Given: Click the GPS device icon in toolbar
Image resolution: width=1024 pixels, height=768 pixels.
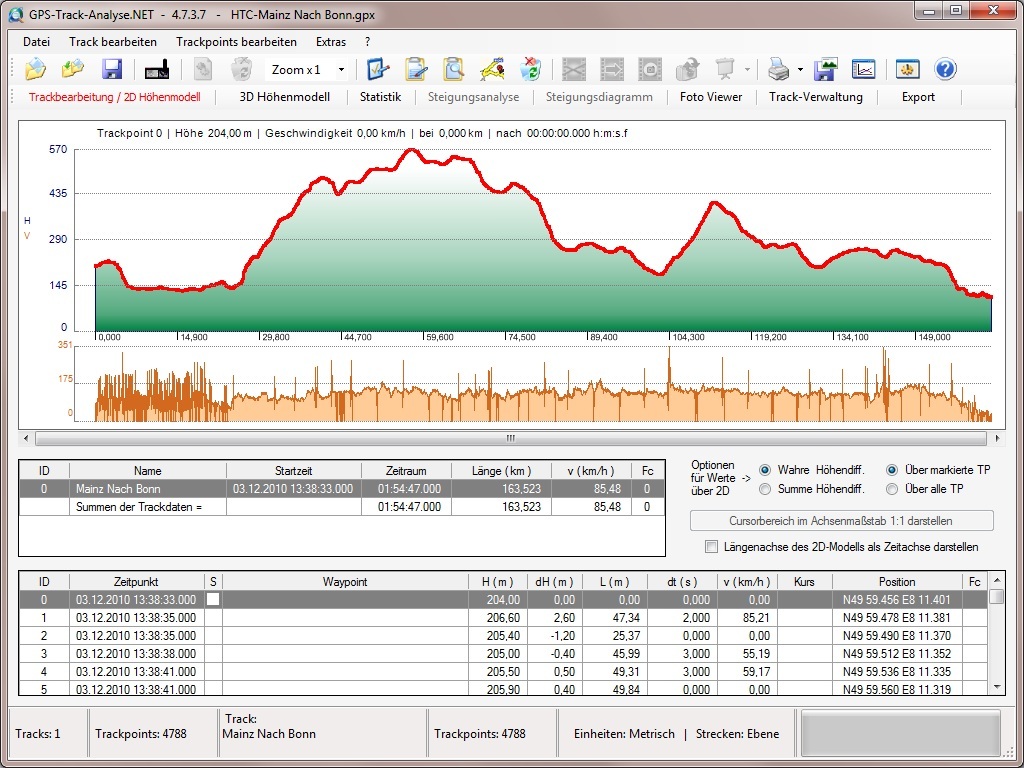Looking at the screenshot, I should point(157,69).
